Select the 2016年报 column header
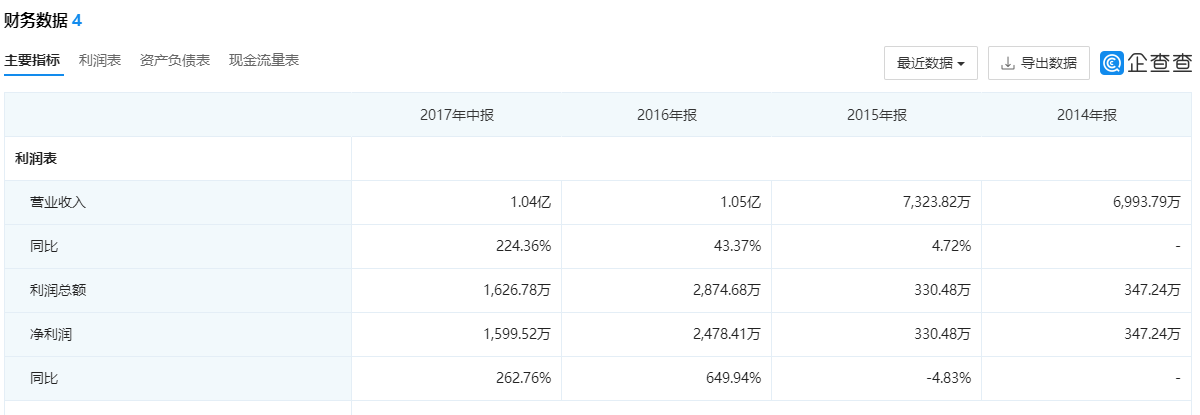Screen dimensions: 1200x415 click(x=667, y=115)
